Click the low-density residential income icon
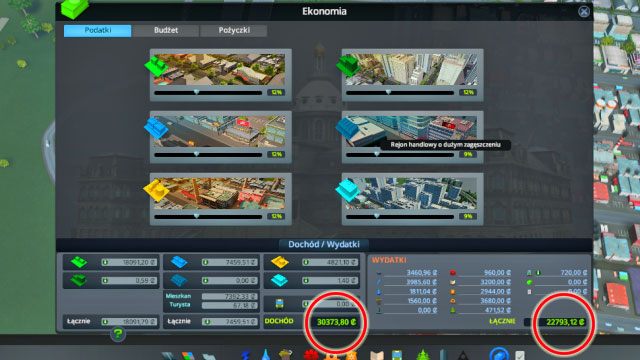 (x=79, y=262)
